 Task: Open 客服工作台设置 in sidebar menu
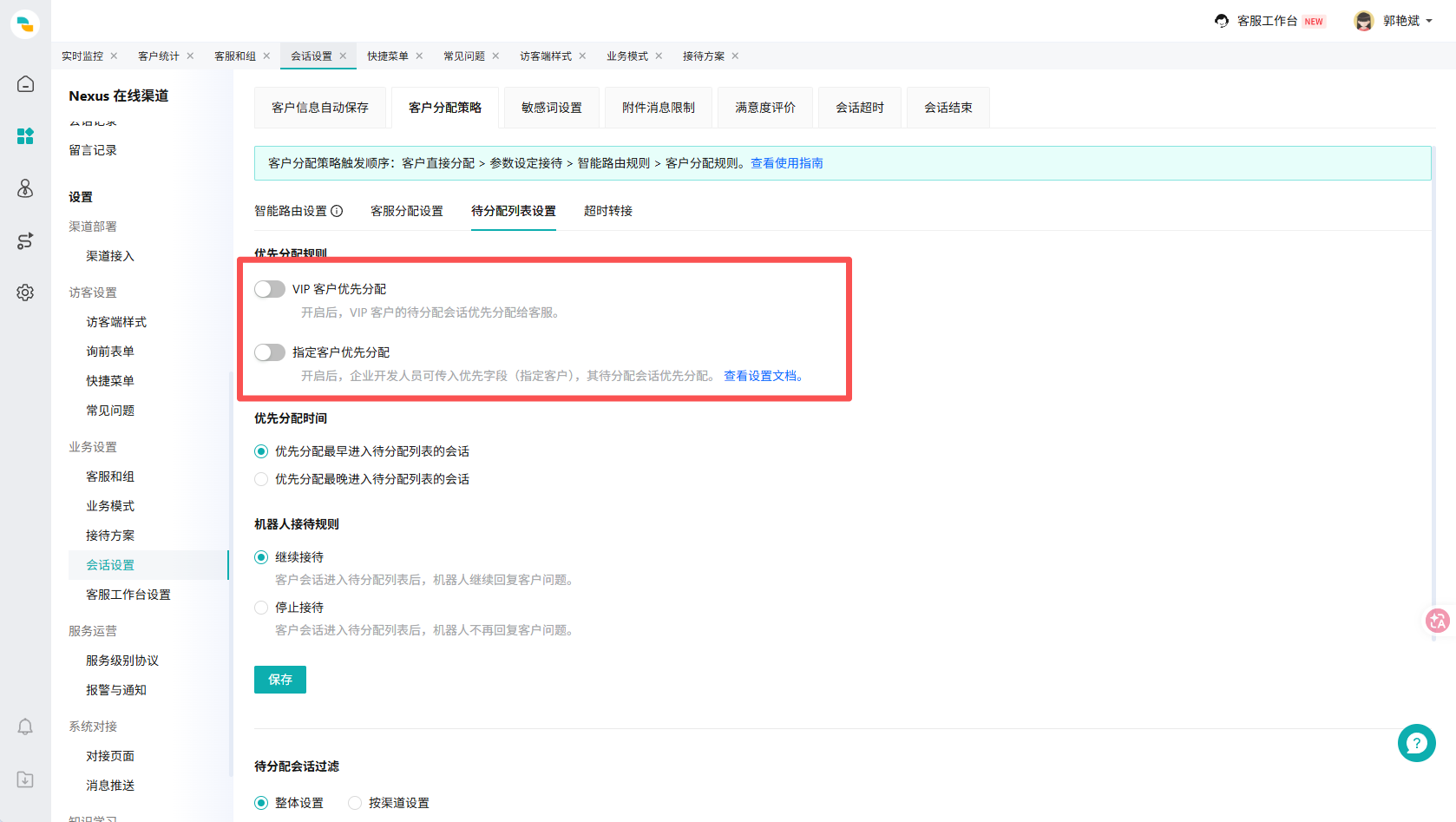(128, 595)
